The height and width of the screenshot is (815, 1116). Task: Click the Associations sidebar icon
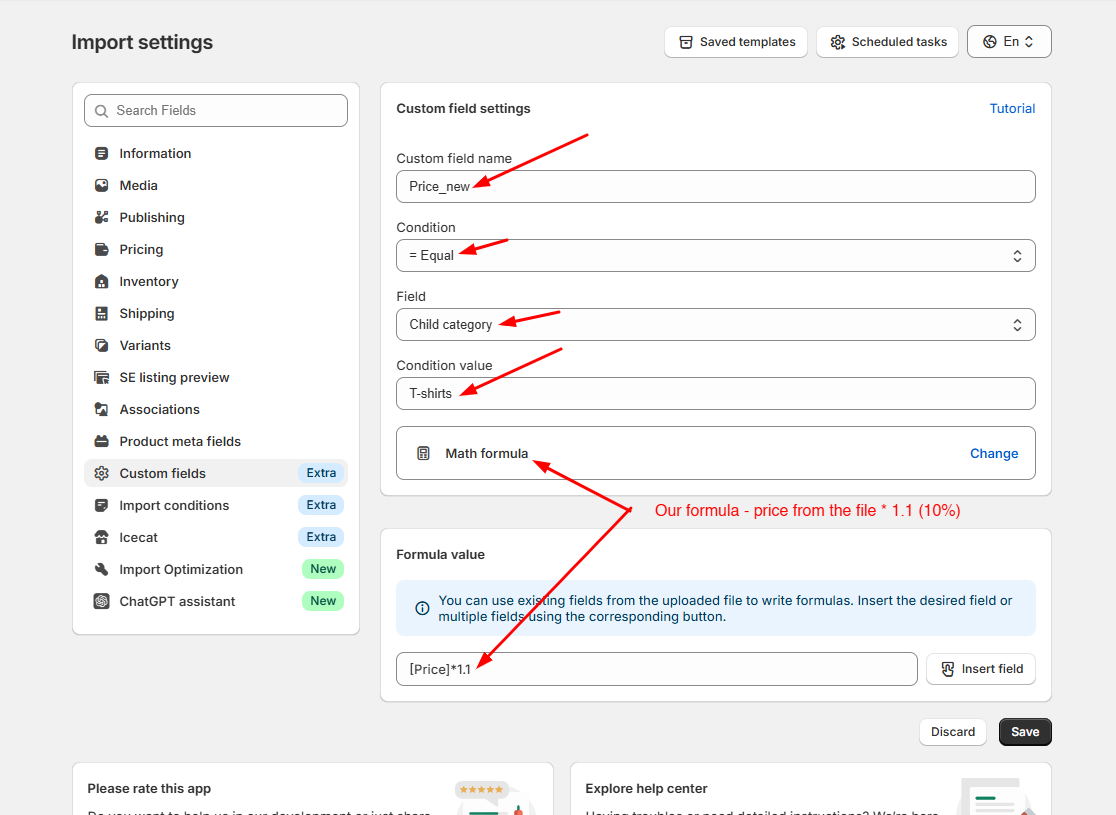pos(102,410)
